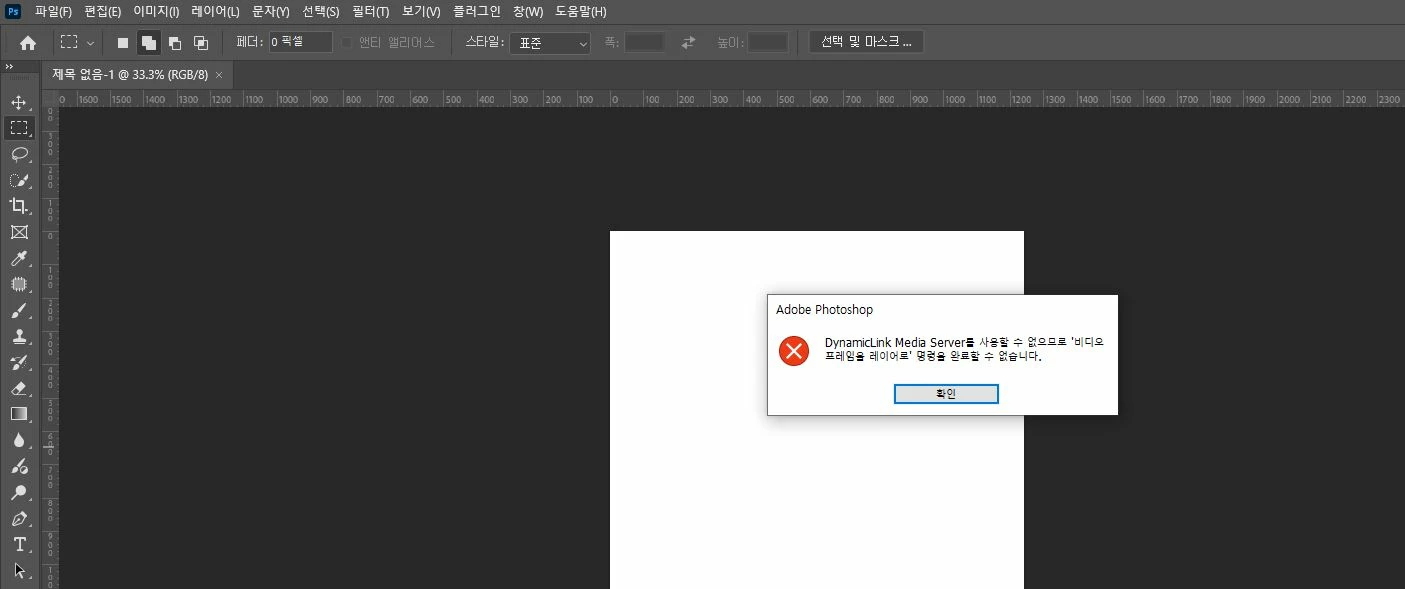
Task: Select the Quick Selection tool
Action: coord(19,180)
